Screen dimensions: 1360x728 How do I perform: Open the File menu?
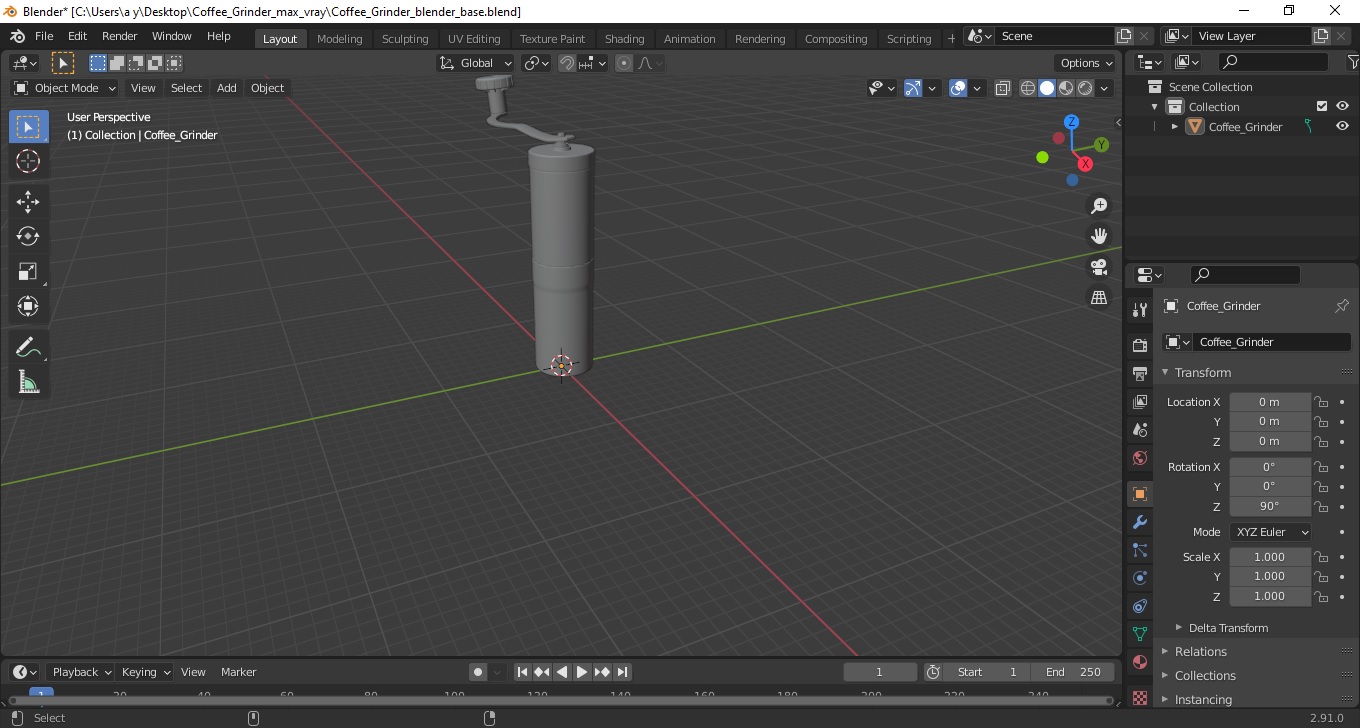coord(44,36)
